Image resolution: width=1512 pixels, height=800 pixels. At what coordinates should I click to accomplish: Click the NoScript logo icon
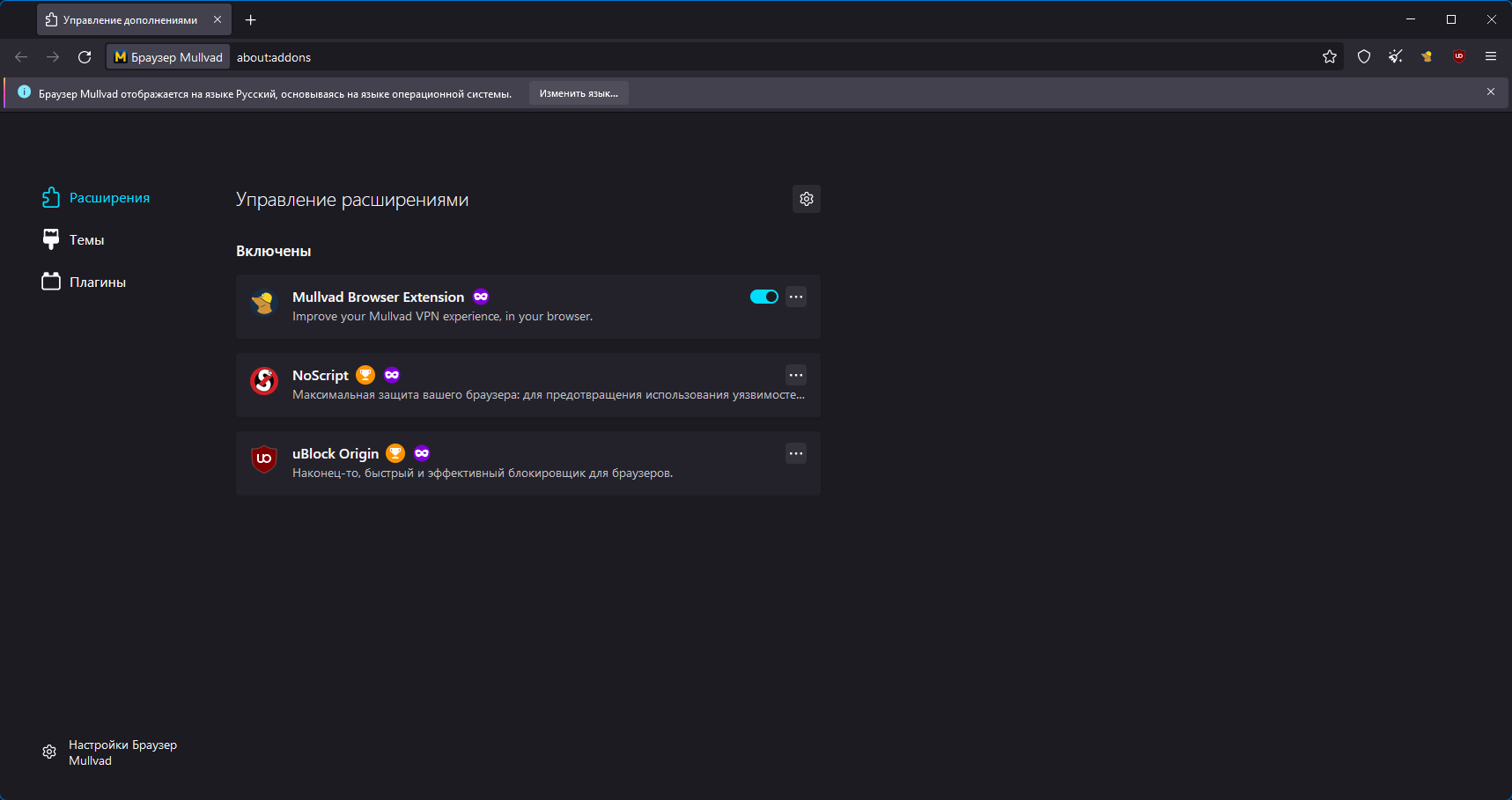[x=264, y=381]
